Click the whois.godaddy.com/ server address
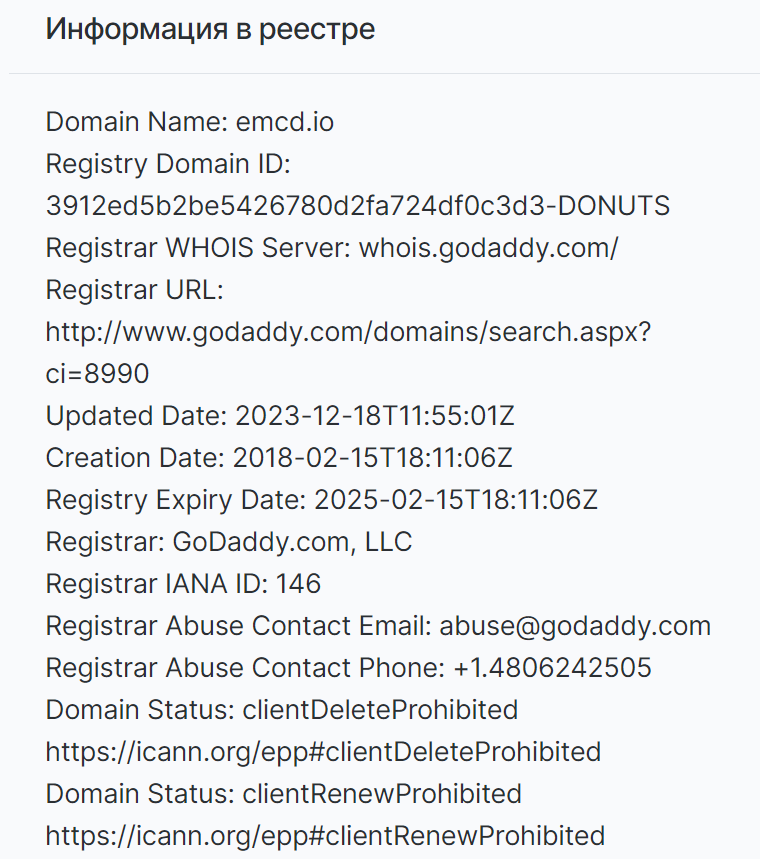Screen dimensions: 760x859 point(489,248)
